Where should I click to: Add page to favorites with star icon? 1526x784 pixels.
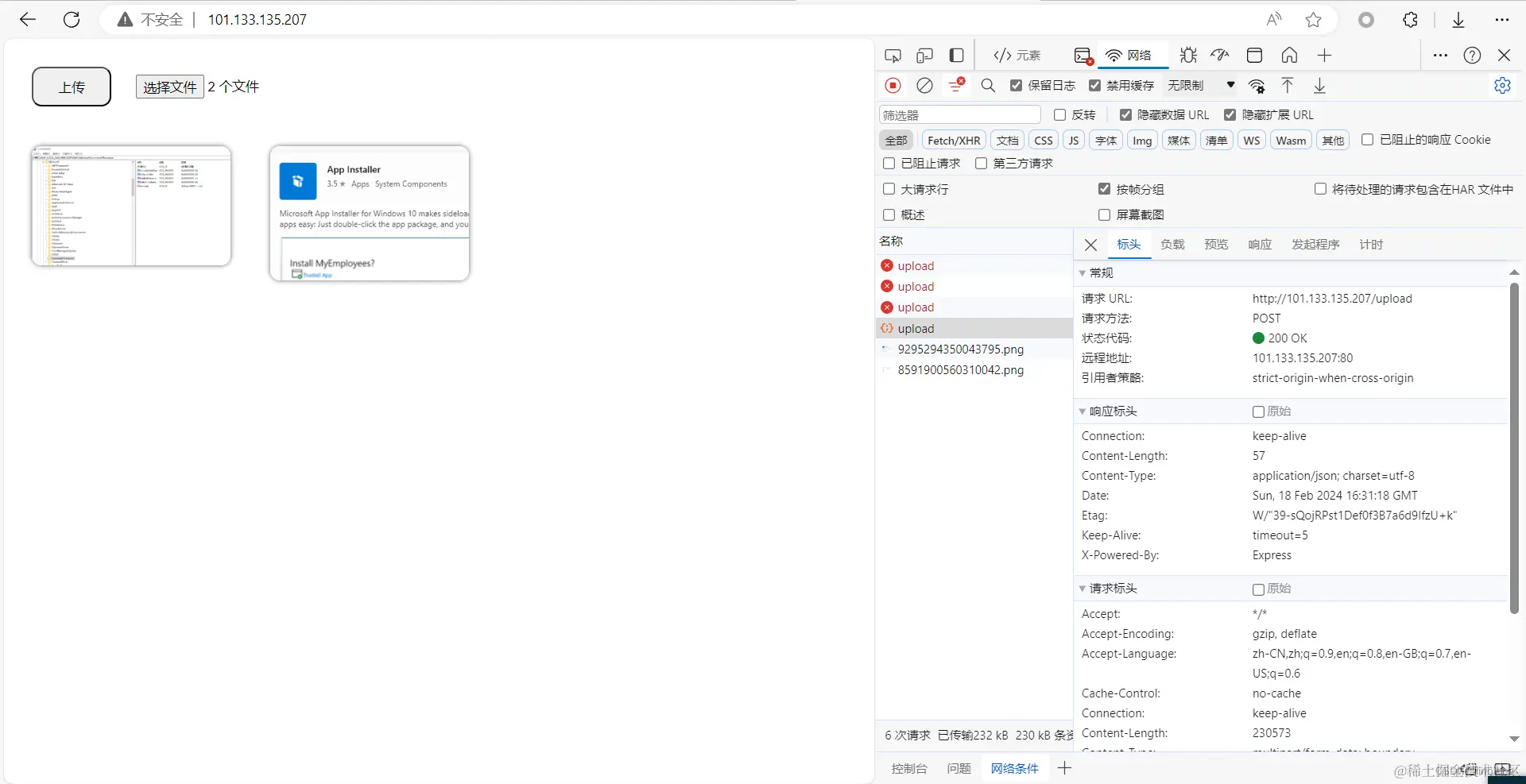coord(1313,20)
